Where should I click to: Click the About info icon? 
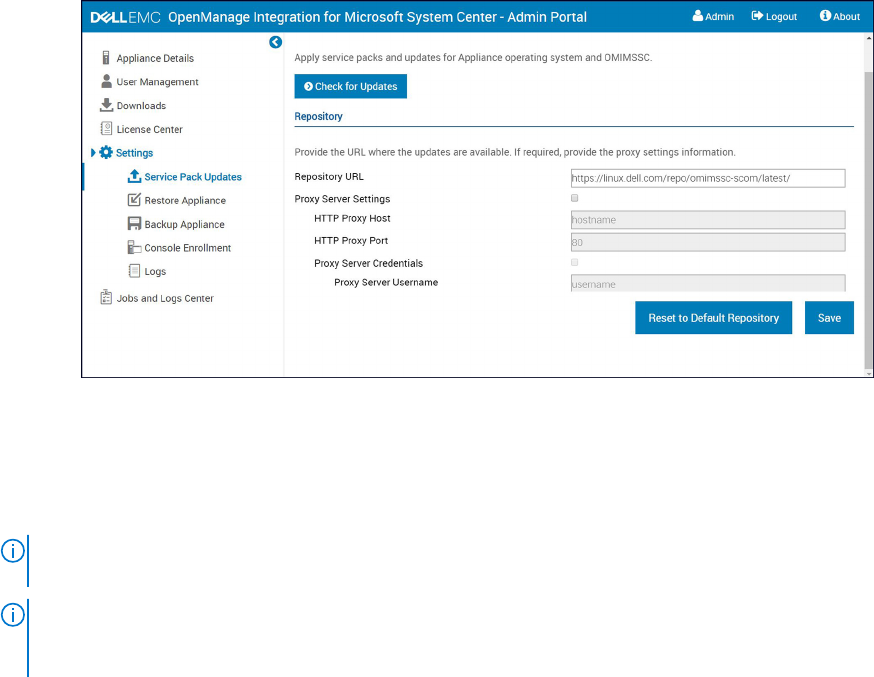point(825,16)
